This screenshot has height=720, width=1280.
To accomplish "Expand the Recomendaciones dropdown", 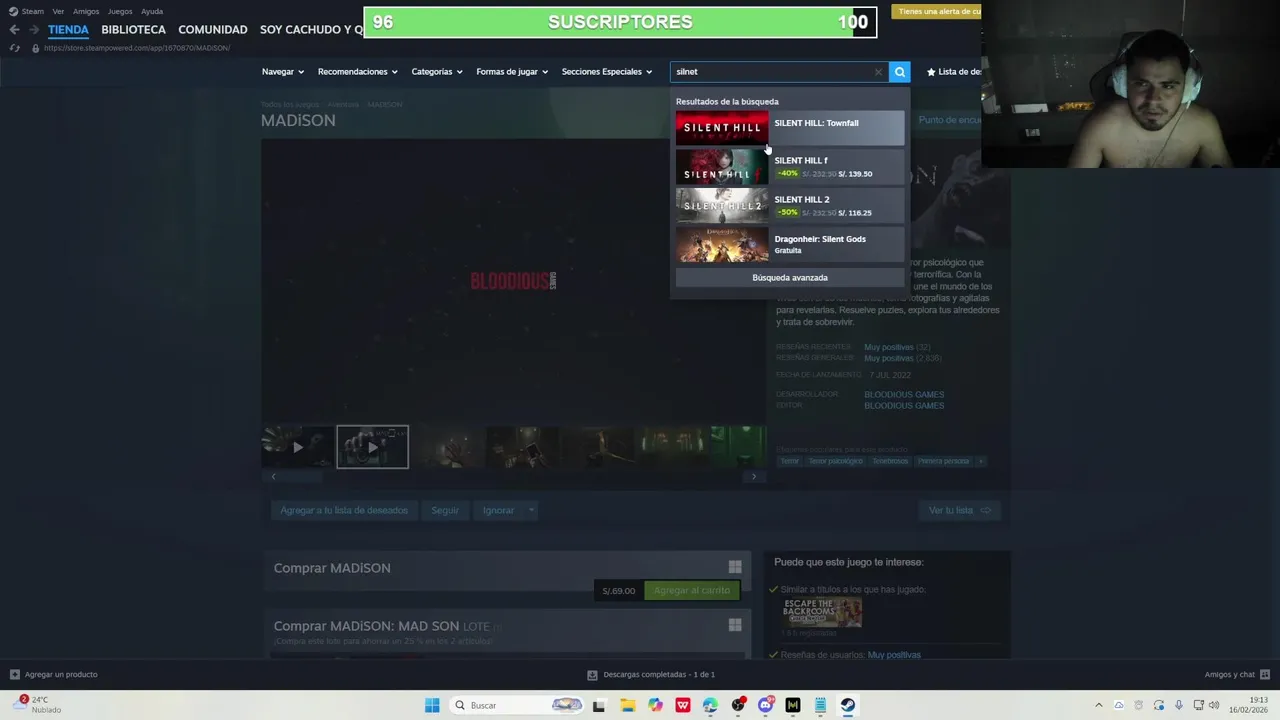I will [x=357, y=72].
